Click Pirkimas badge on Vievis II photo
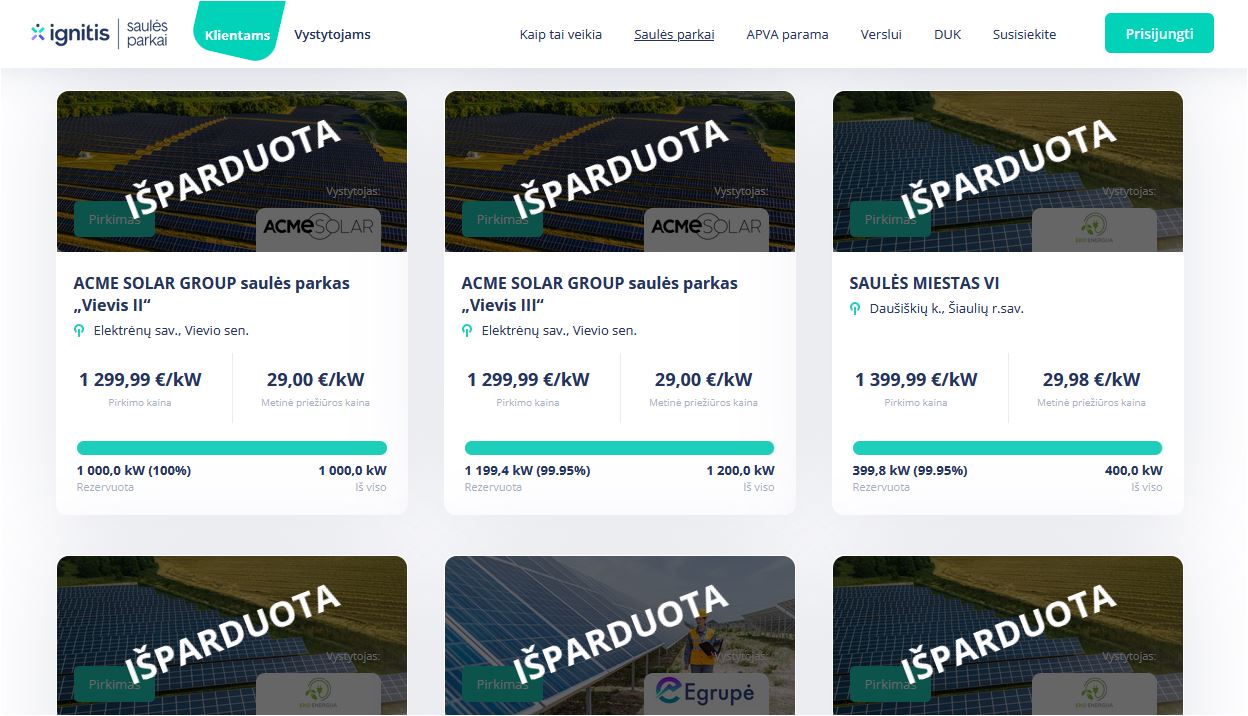This screenshot has height=716, width=1248. [114, 219]
